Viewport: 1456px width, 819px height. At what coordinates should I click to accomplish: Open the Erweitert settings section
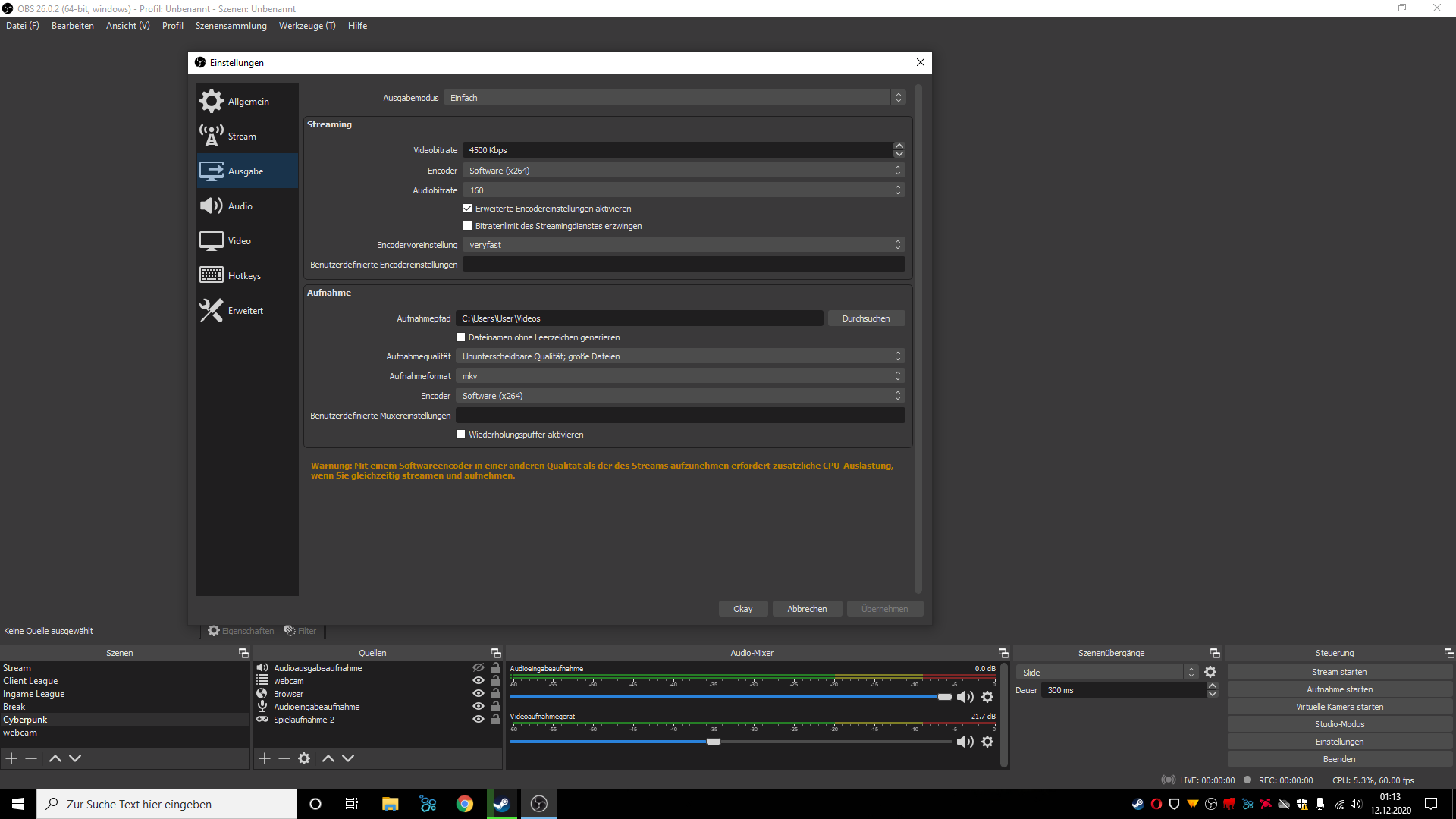click(245, 311)
